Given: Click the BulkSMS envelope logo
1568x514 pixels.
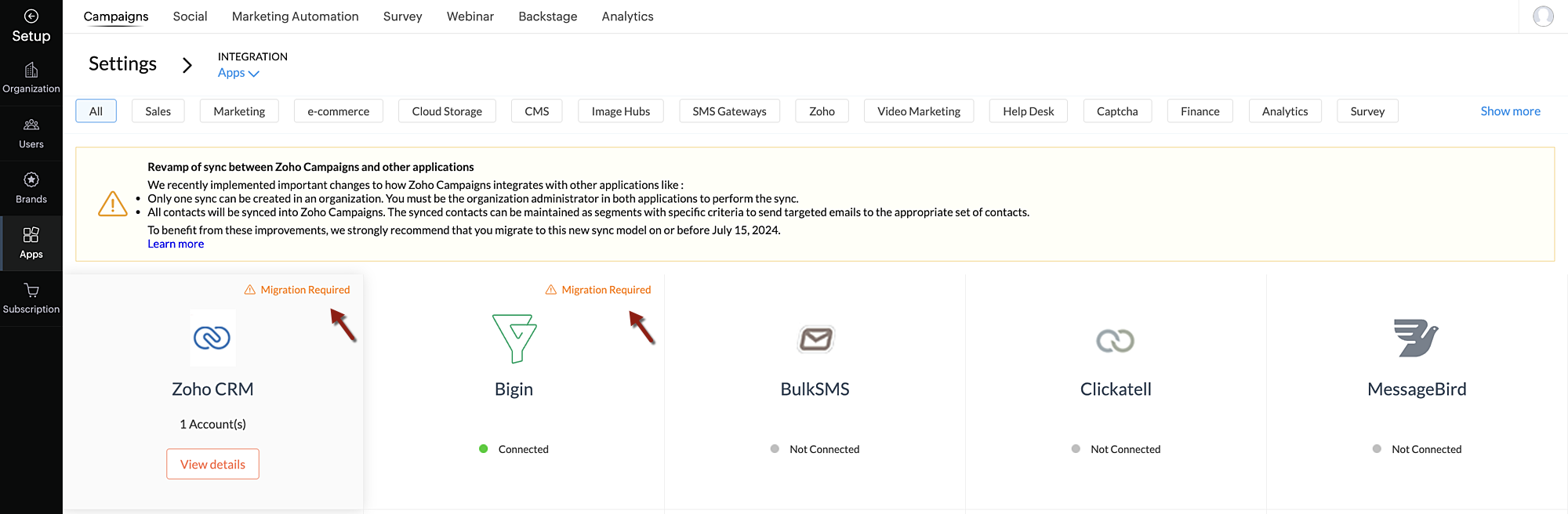Looking at the screenshot, I should 815,339.
